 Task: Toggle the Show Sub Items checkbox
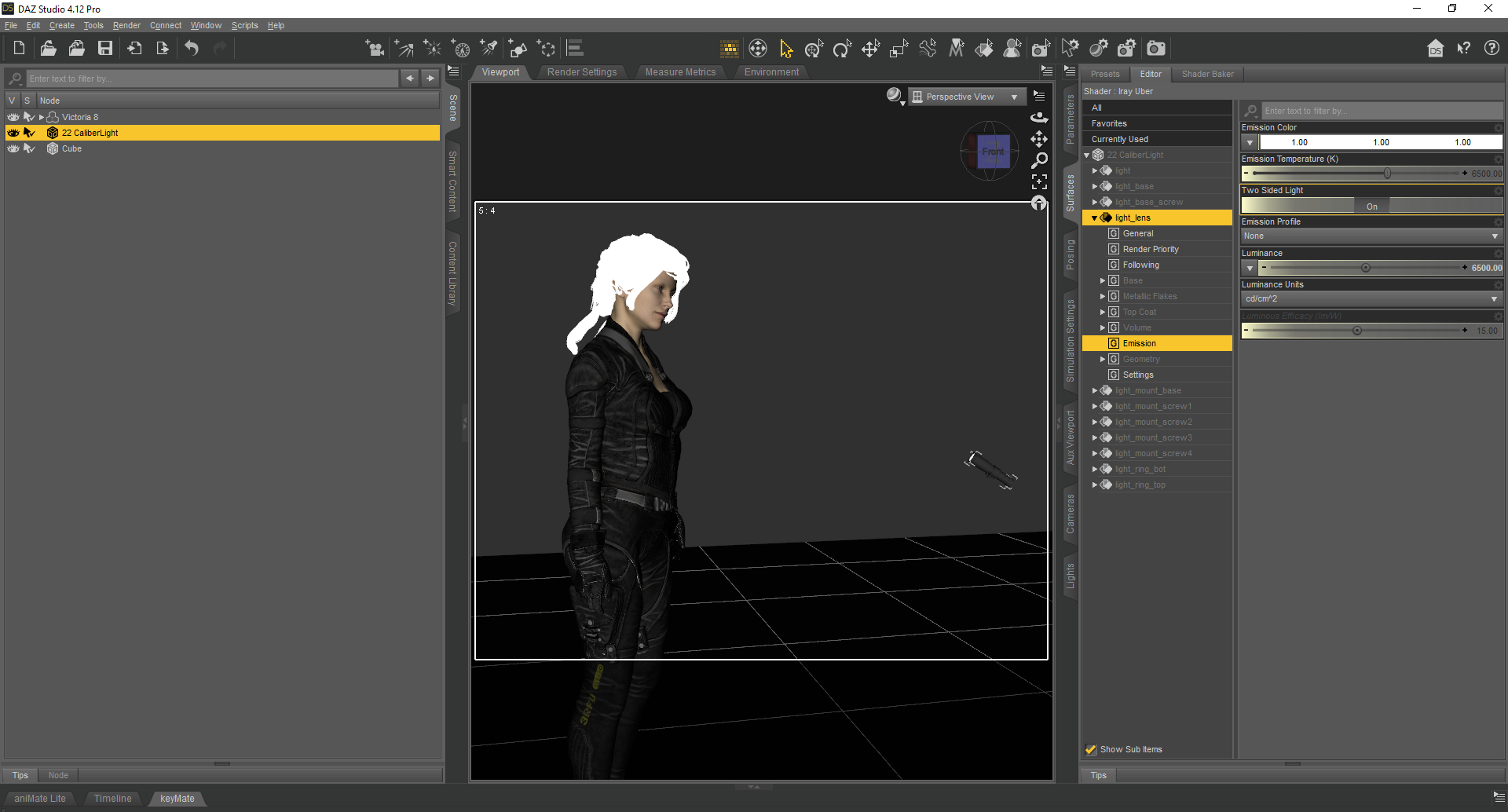[1091, 749]
